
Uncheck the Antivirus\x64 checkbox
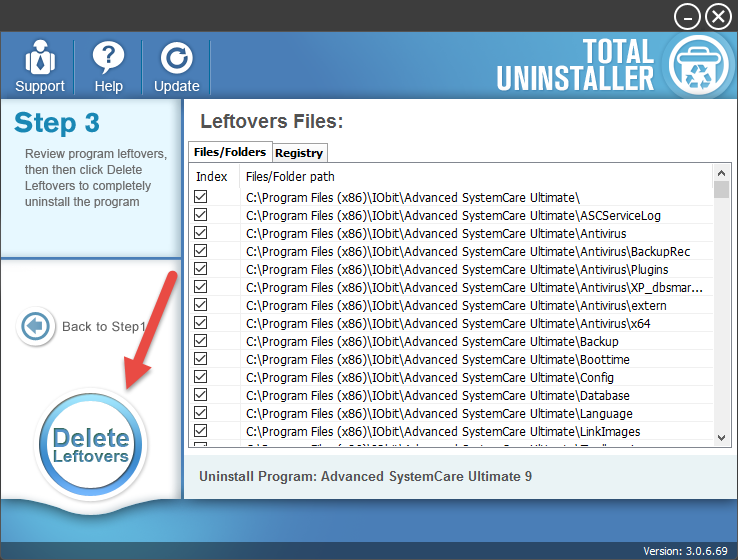click(x=201, y=323)
